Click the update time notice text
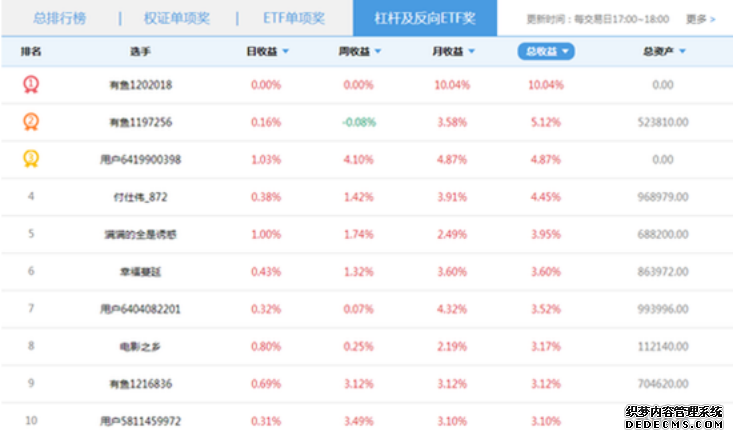The height and width of the screenshot is (439, 734). [x=598, y=19]
